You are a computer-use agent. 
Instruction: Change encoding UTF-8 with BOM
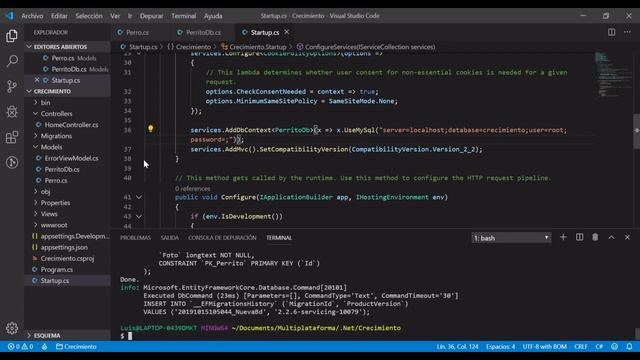point(544,347)
